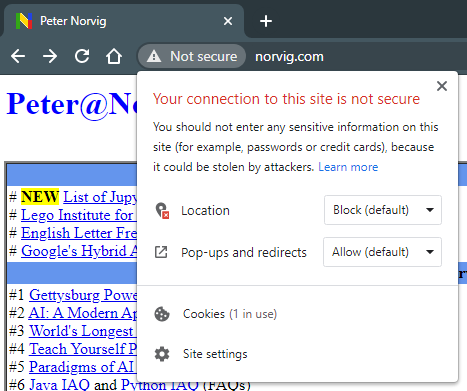The image size is (467, 391).
Task: Open the Java IAQ link
Action: 59,385
